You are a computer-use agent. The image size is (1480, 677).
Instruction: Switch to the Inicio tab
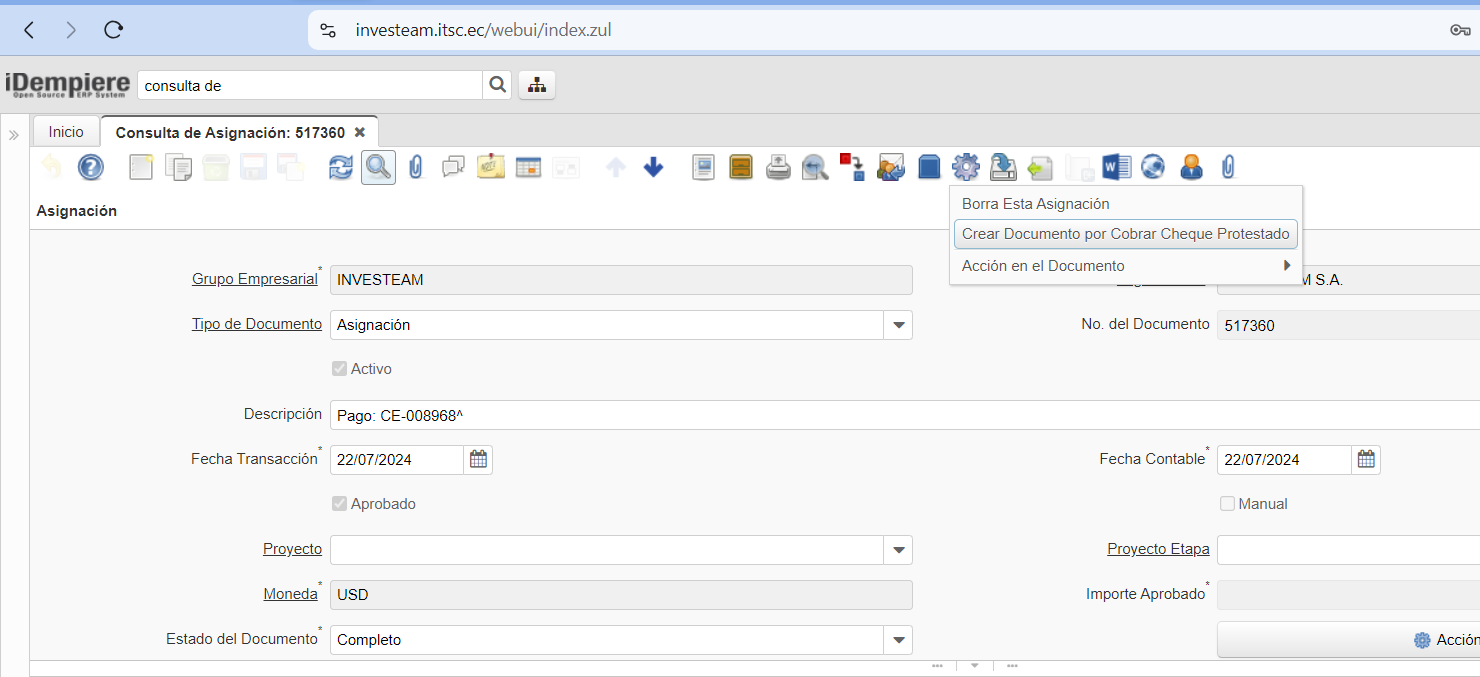coord(66,132)
